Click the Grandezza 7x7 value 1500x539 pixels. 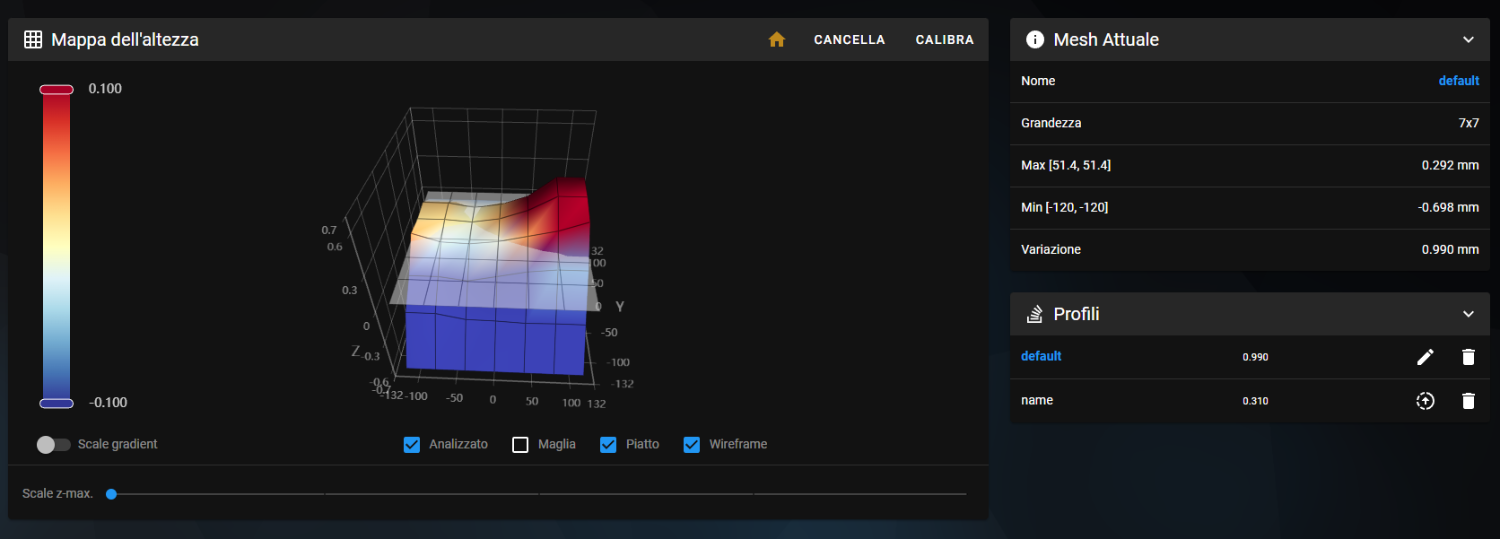tap(1468, 123)
